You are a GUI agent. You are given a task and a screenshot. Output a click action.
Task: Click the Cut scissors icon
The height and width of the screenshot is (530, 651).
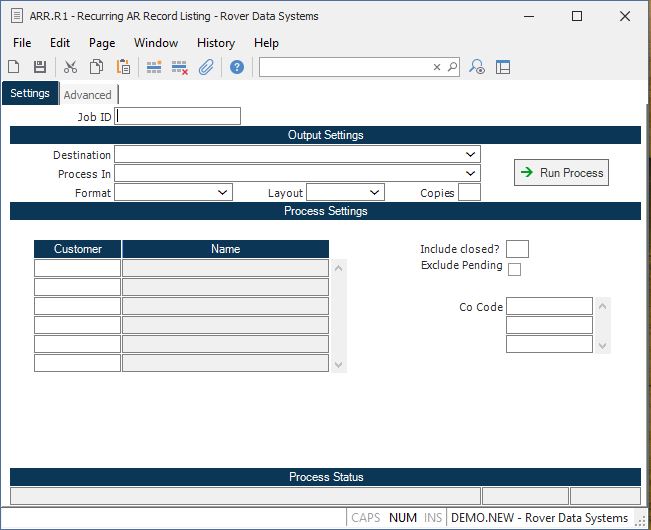pyautogui.click(x=70, y=67)
